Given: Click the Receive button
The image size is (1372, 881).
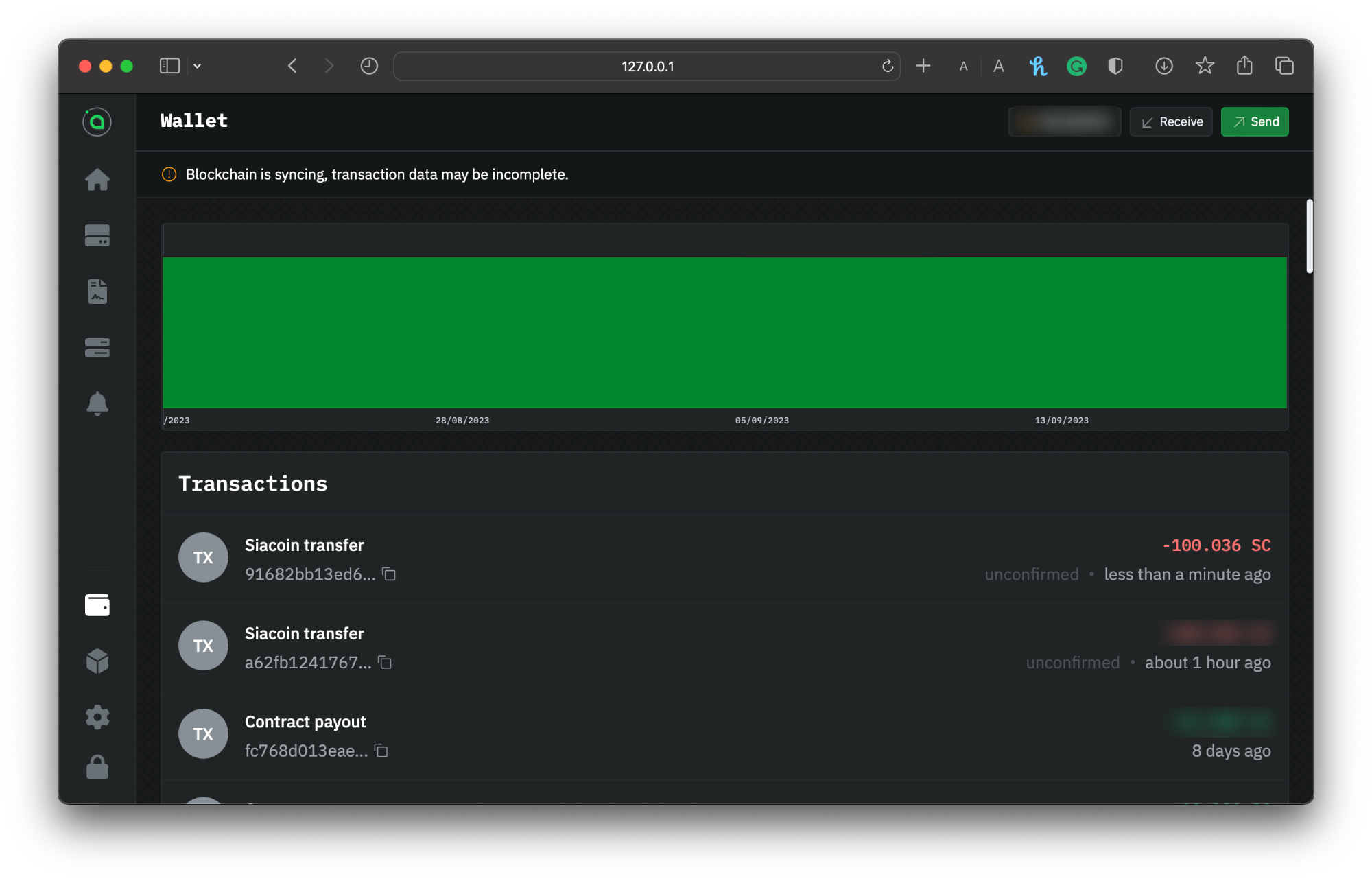Looking at the screenshot, I should (x=1171, y=122).
